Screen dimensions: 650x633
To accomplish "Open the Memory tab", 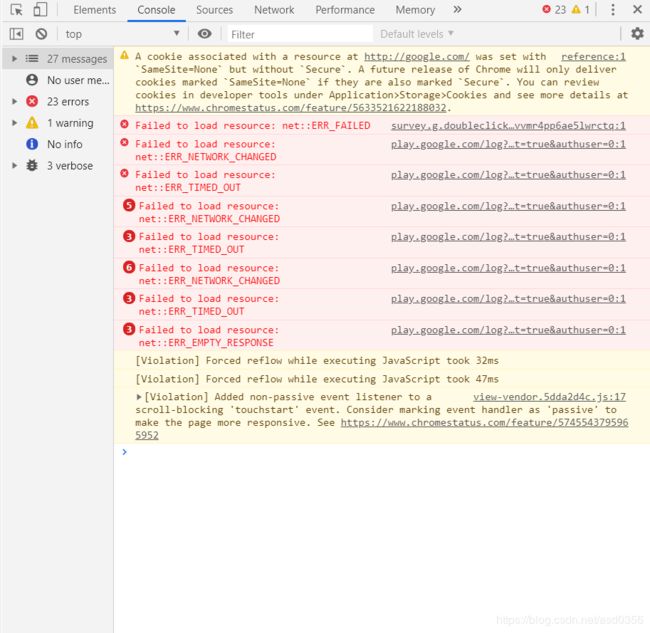I will (415, 10).
